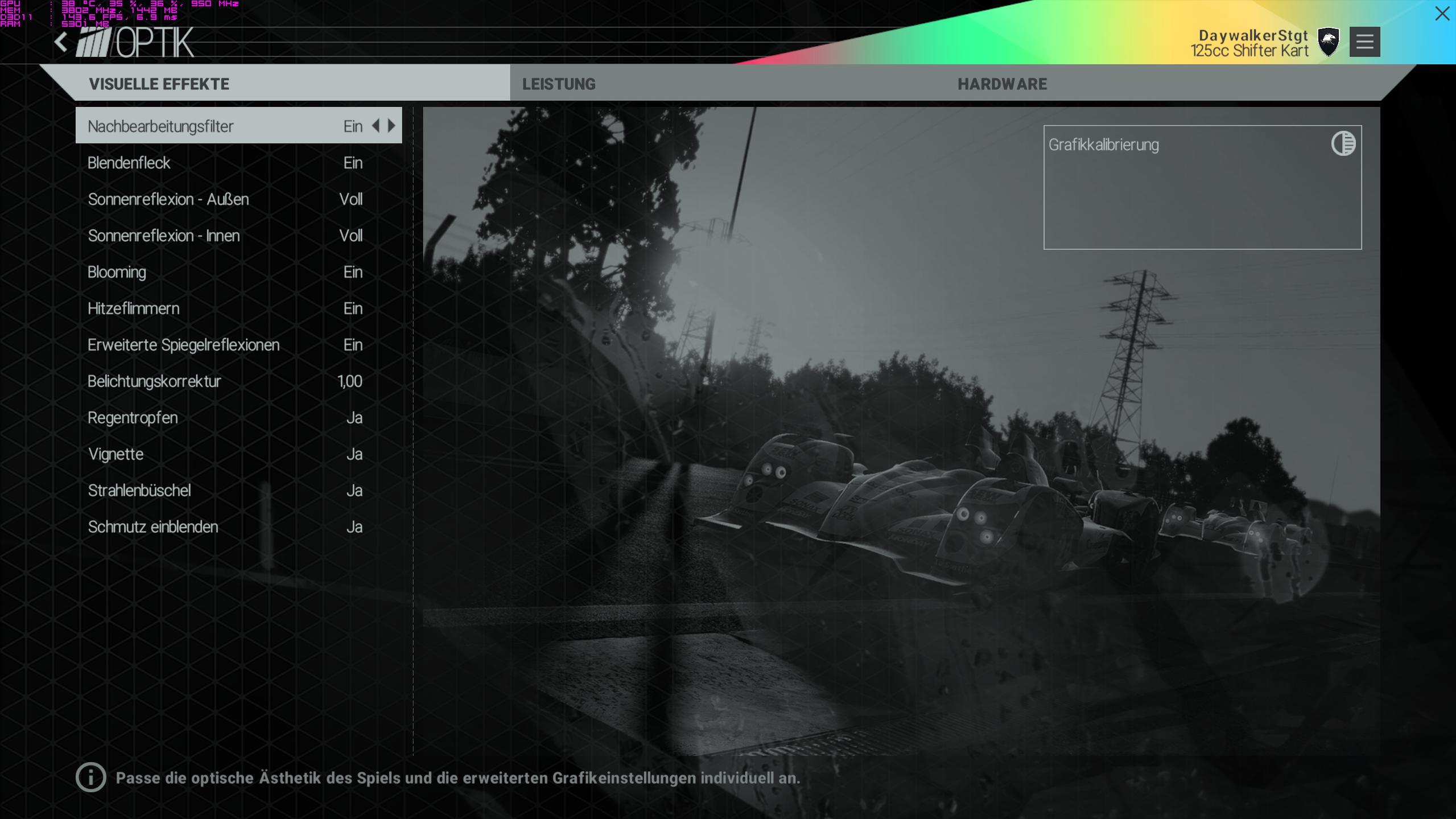
Task: Click right arrow for Nachbearbeitungsfilter
Action: [392, 126]
